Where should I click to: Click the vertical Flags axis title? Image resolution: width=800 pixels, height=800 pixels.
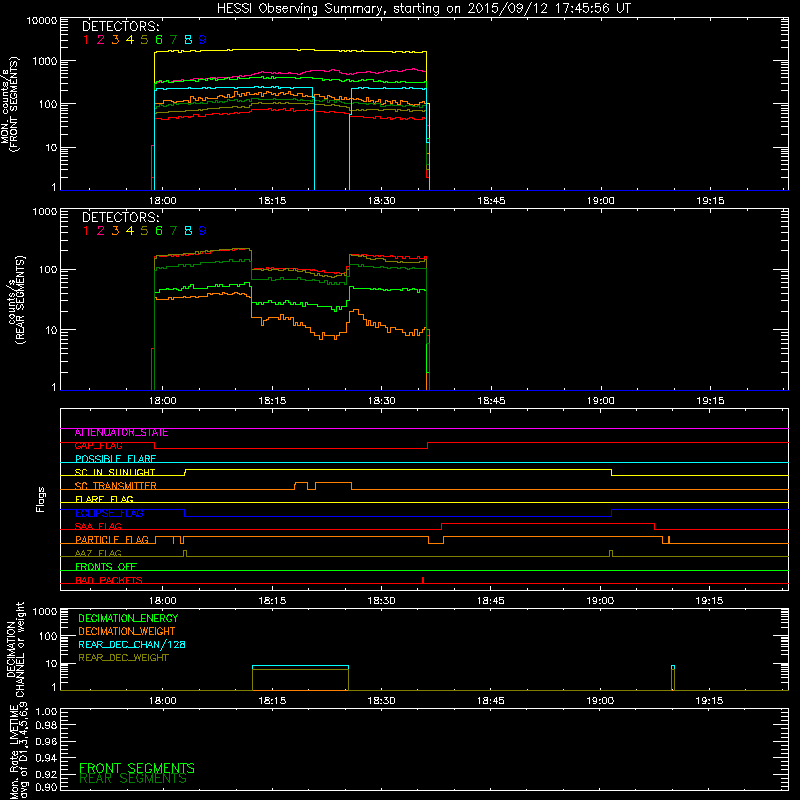(x=41, y=499)
